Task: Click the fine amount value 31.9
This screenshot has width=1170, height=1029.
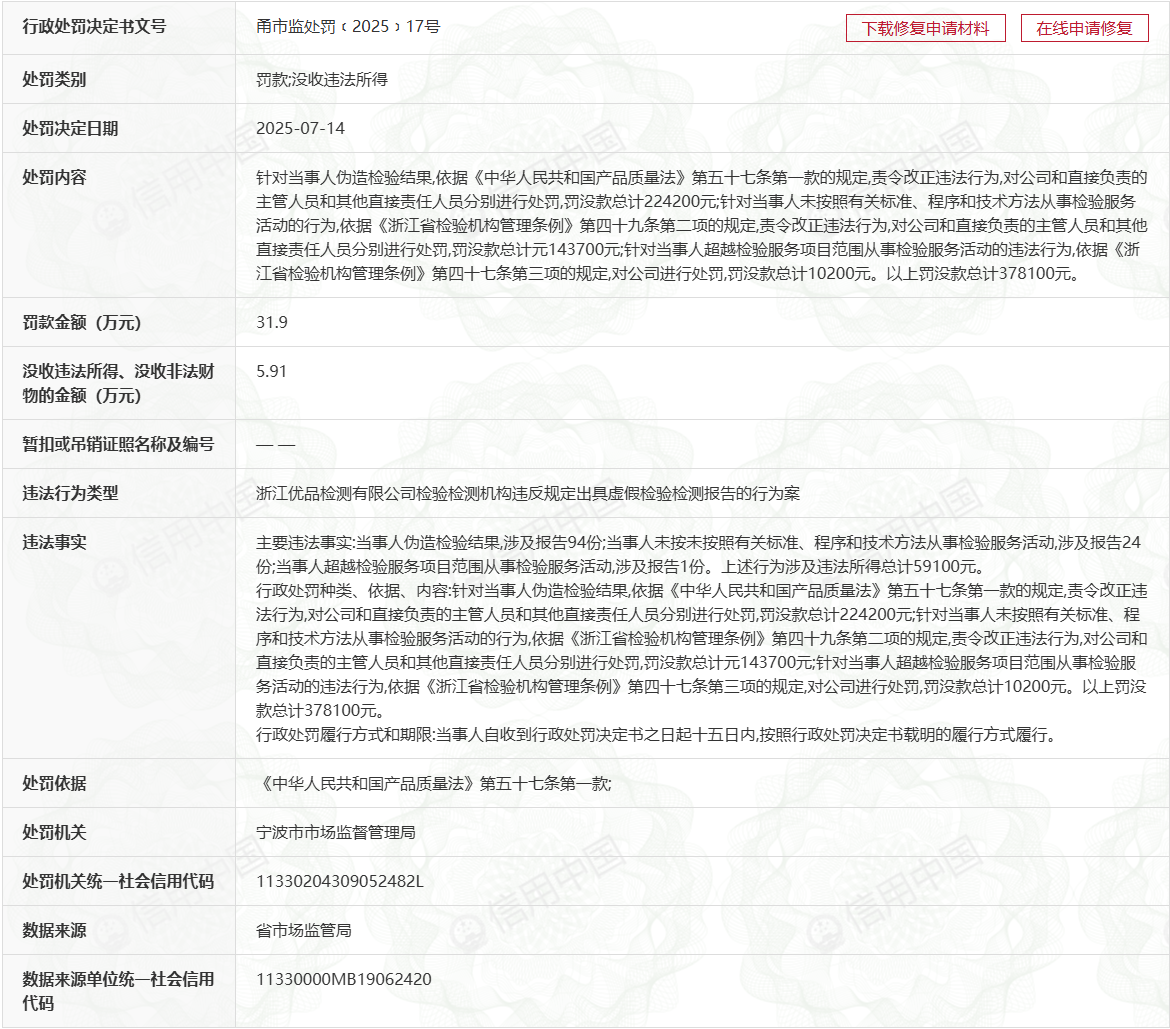Action: pos(272,322)
